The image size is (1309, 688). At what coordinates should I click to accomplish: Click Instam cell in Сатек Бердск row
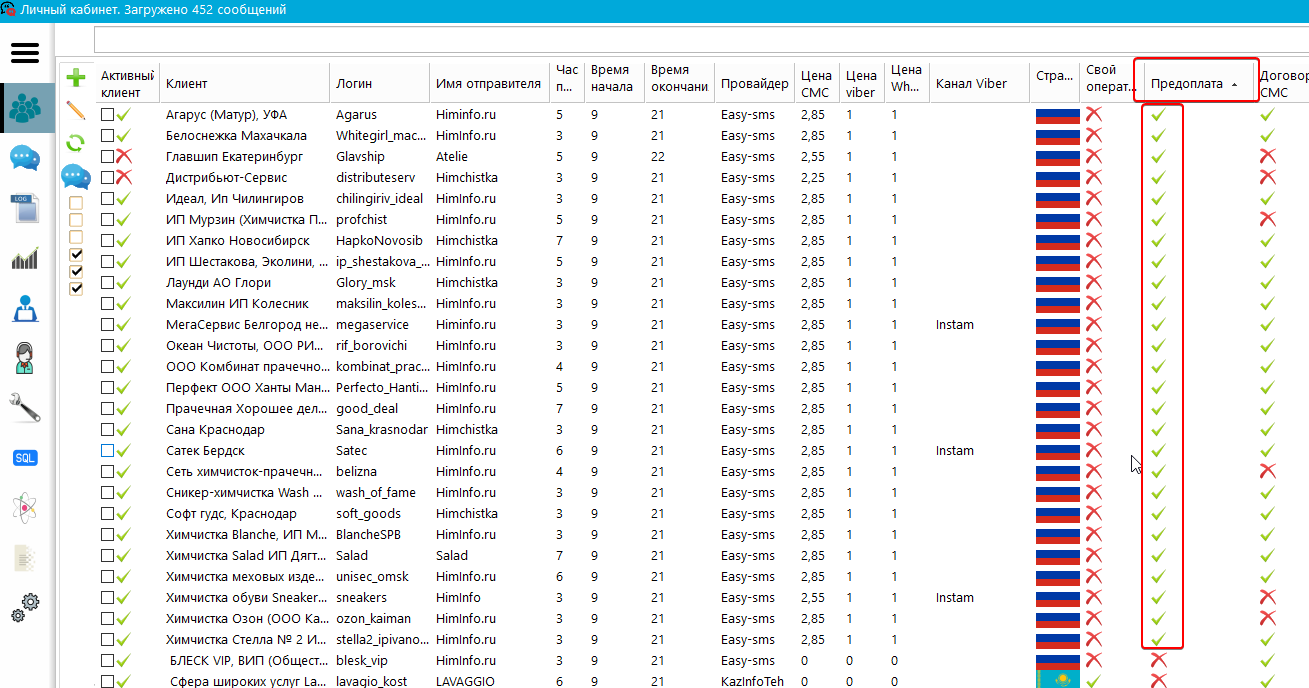point(954,450)
